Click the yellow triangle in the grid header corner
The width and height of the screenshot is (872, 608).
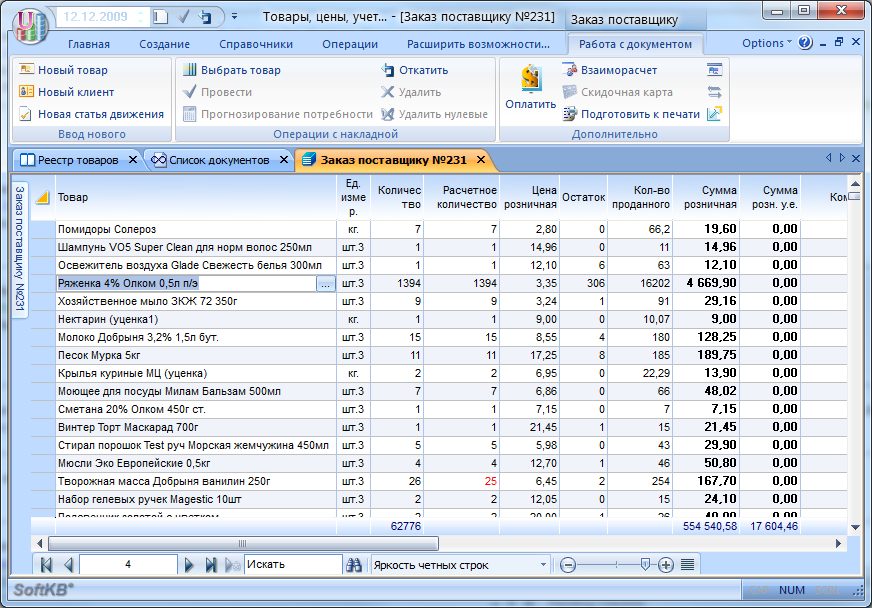click(x=43, y=197)
